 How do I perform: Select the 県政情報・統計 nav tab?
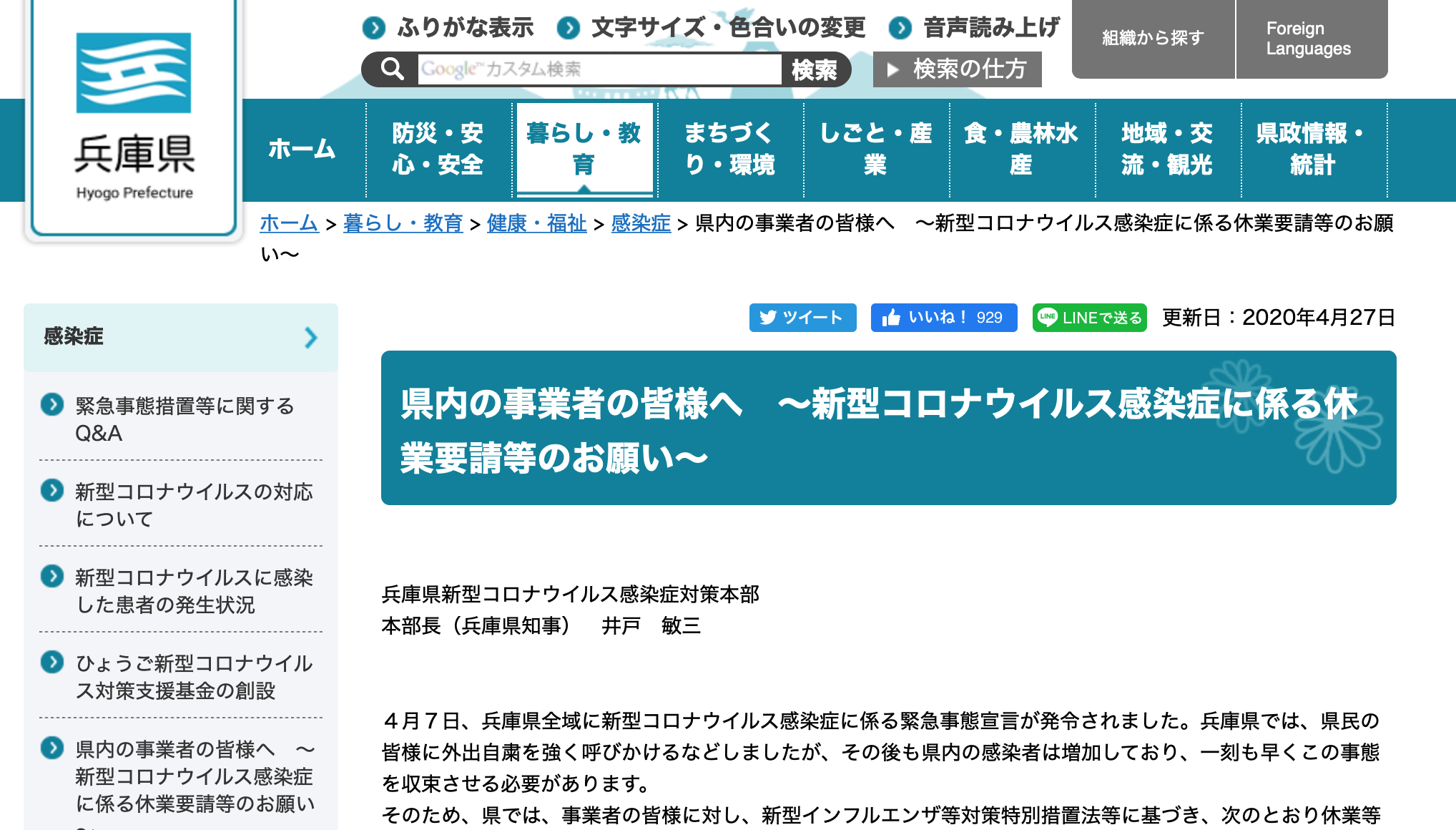point(1312,149)
